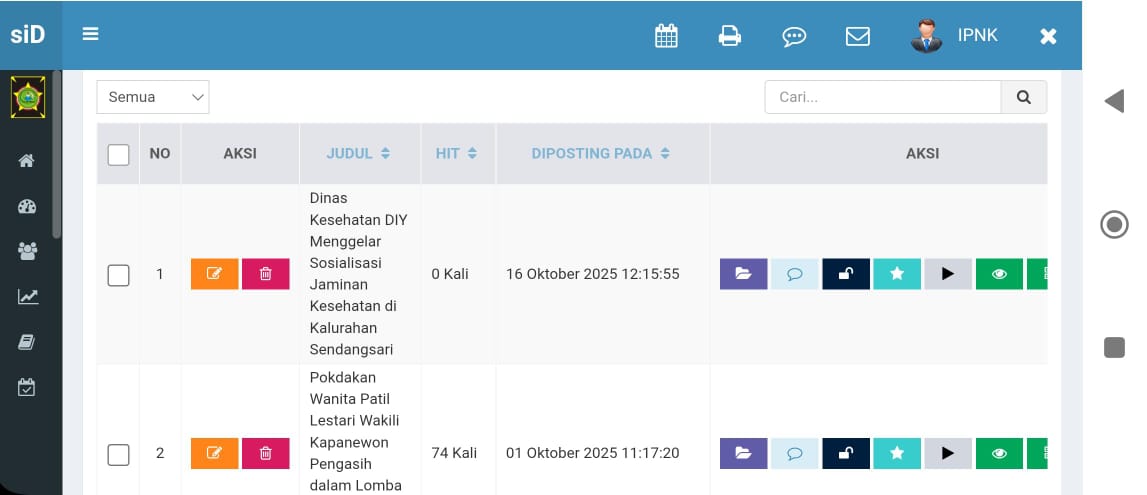Image resolution: width=1147 pixels, height=495 pixels.
Task: Open the Semua filter dropdown
Action: click(153, 97)
